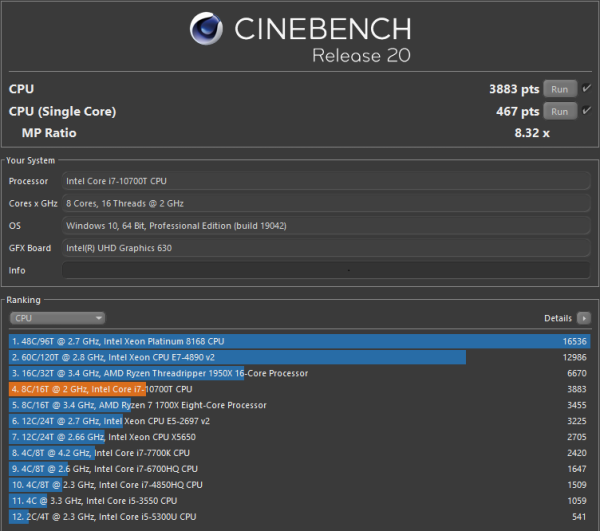Select Core i7-6700HQ ranking row
This screenshot has width=600, height=531.
[x=300, y=469]
